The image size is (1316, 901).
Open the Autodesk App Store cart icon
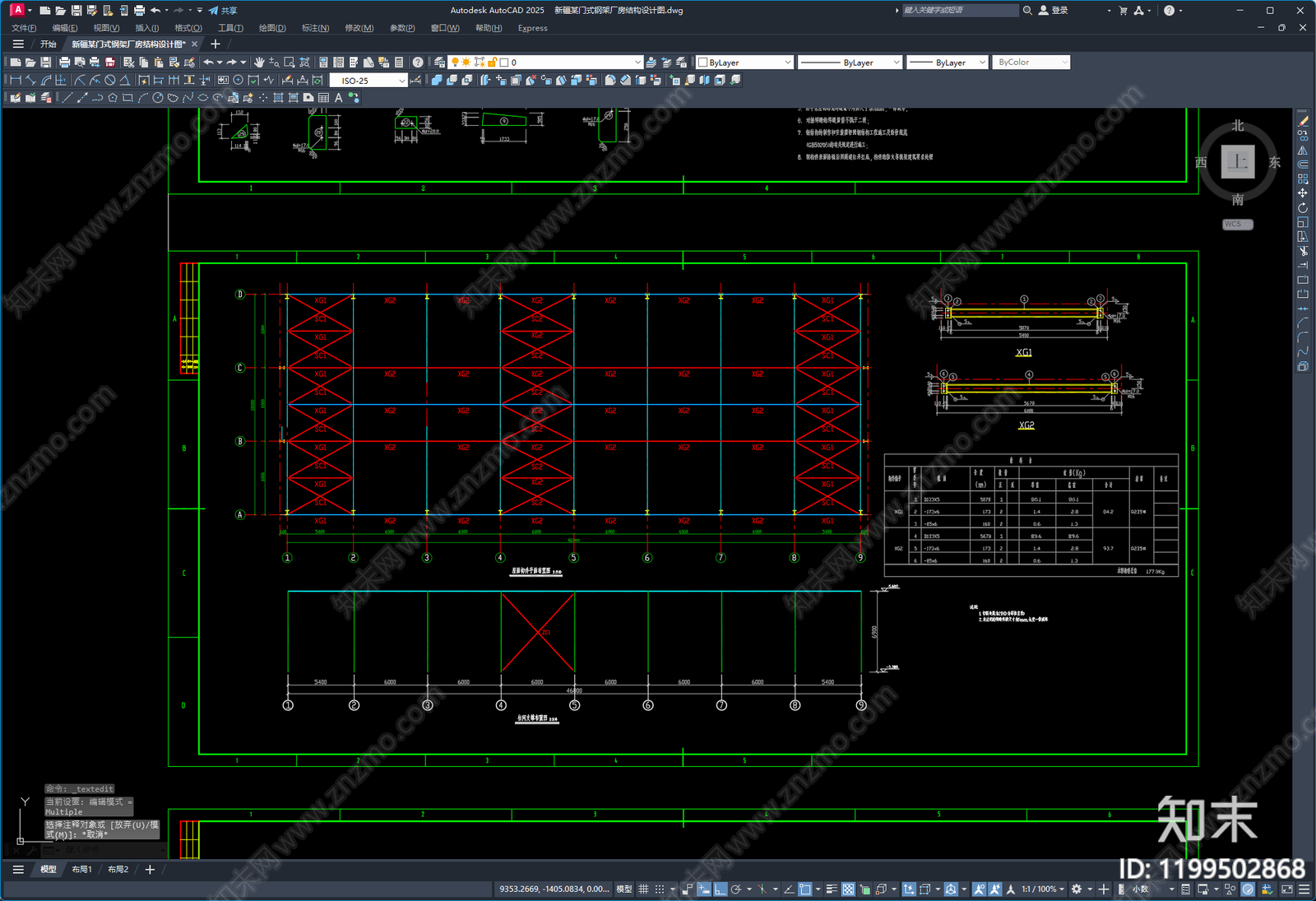pos(1124,11)
